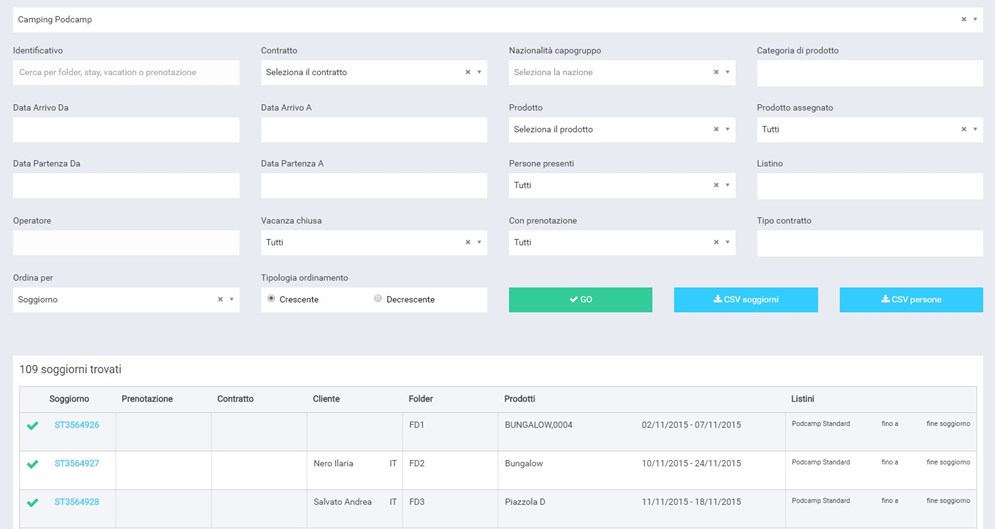The width and height of the screenshot is (995, 529).
Task: Focus the Data Arrivo Da field
Action: click(126, 129)
